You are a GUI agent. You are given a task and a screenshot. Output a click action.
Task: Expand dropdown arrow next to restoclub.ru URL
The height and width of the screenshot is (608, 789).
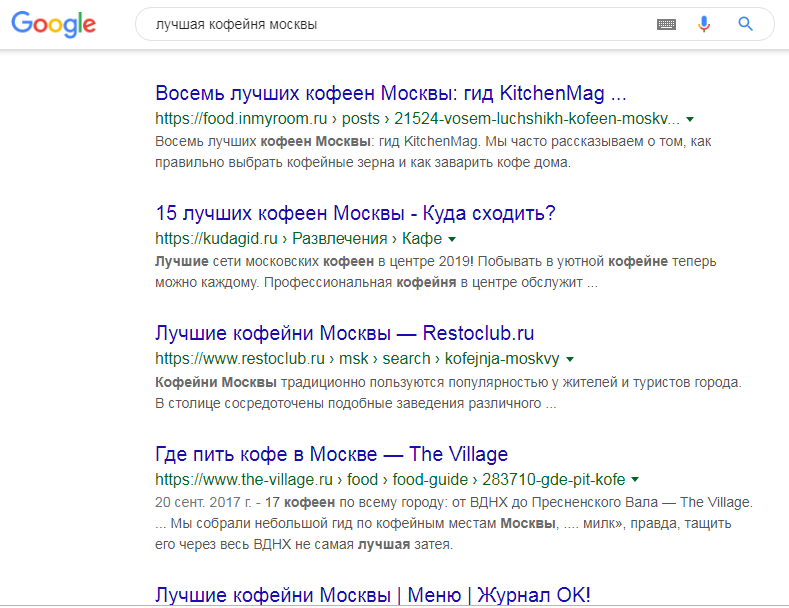(x=570, y=359)
